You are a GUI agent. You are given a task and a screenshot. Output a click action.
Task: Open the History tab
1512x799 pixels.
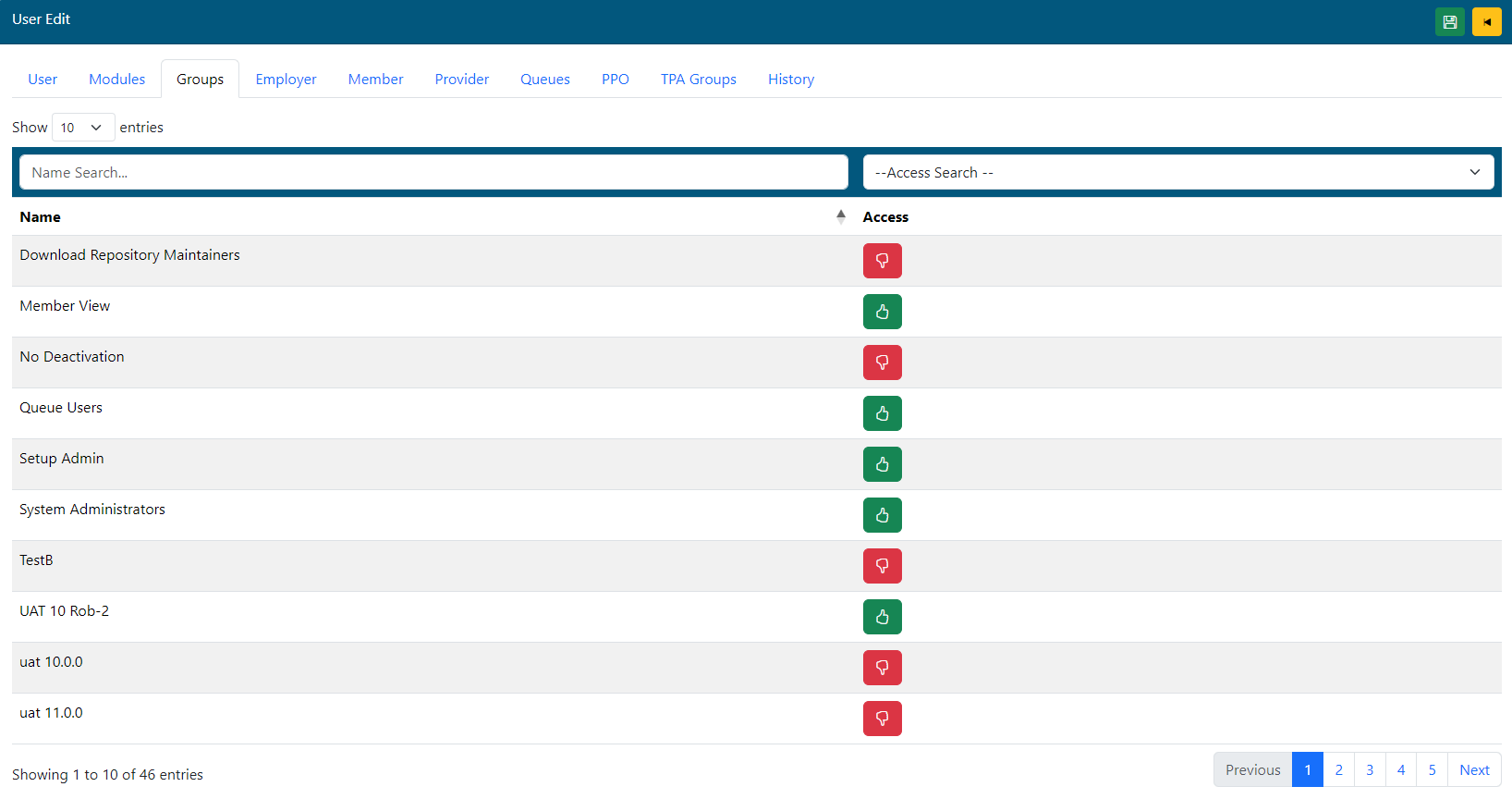tap(790, 80)
